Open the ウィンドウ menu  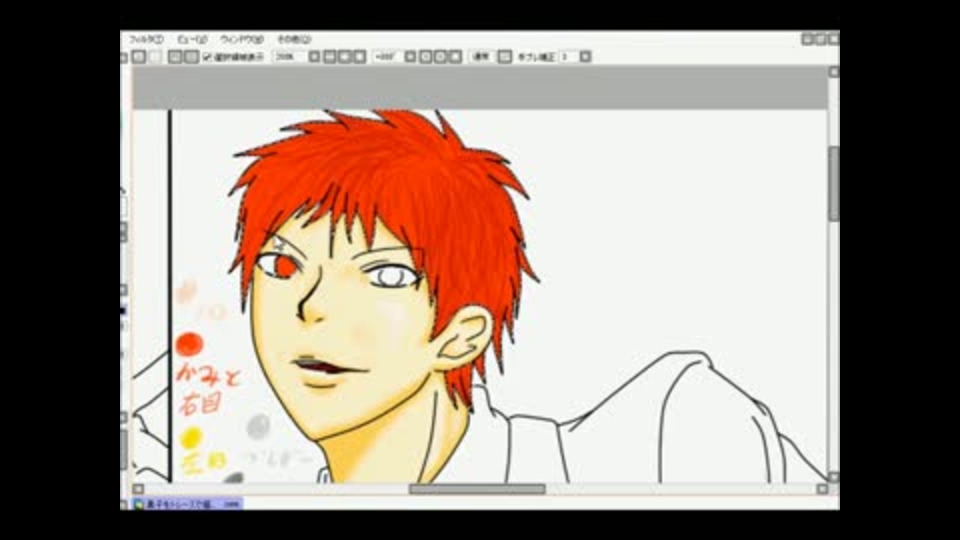[242, 39]
